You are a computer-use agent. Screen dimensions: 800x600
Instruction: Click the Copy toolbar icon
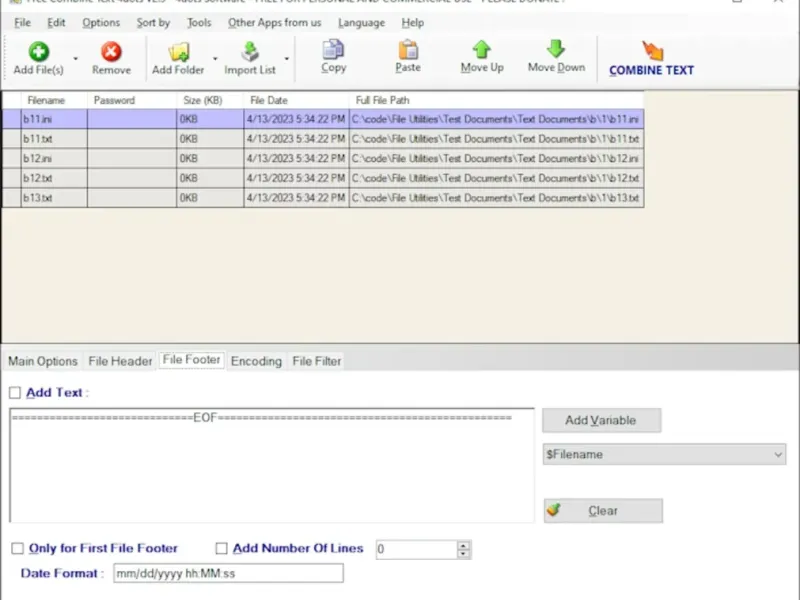click(333, 49)
